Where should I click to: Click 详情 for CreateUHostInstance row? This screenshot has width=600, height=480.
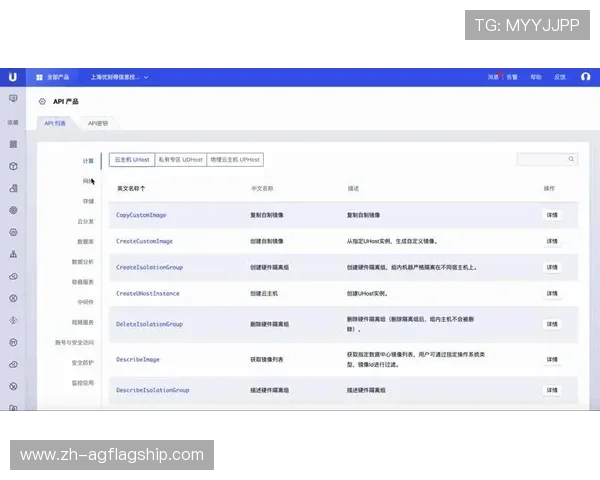coord(552,294)
